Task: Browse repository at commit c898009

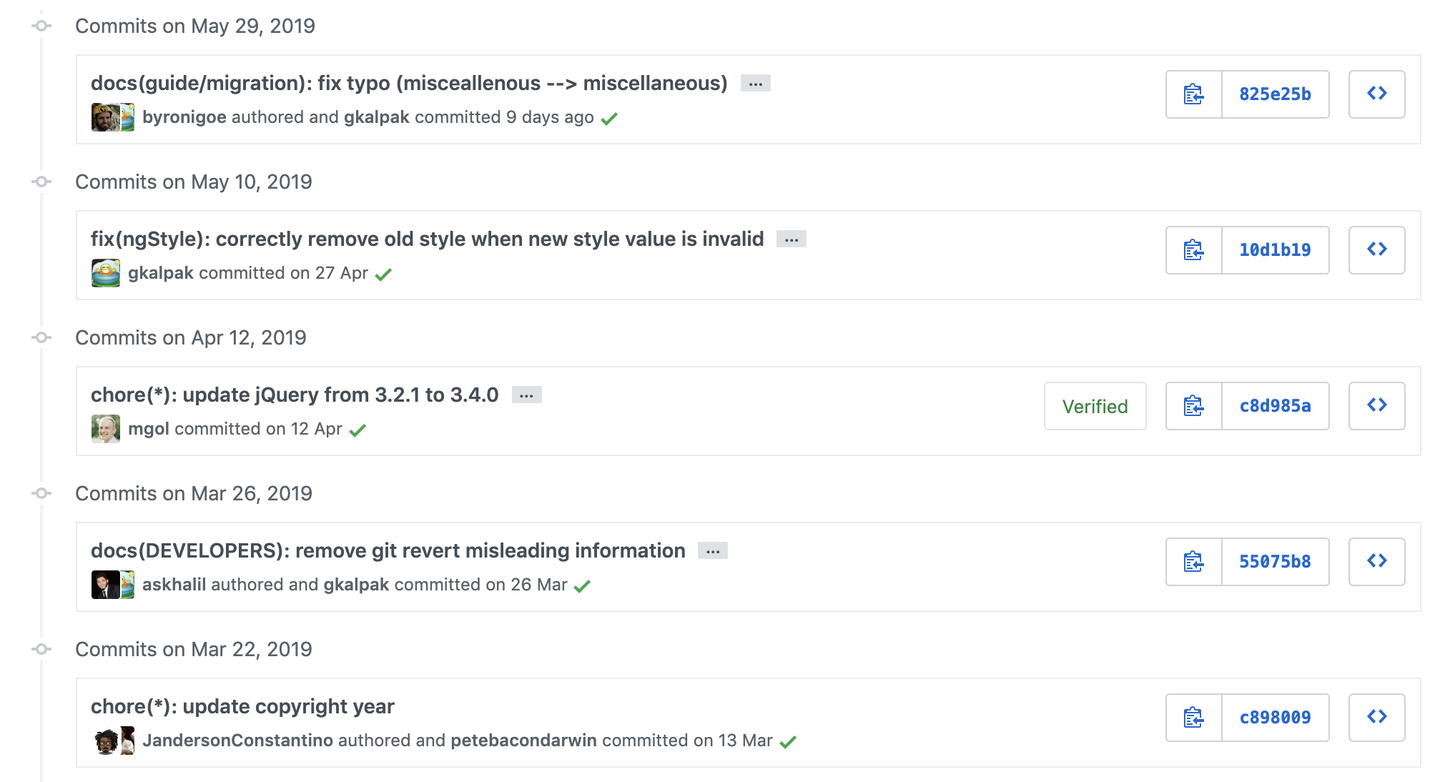Action: pyautogui.click(x=1376, y=718)
